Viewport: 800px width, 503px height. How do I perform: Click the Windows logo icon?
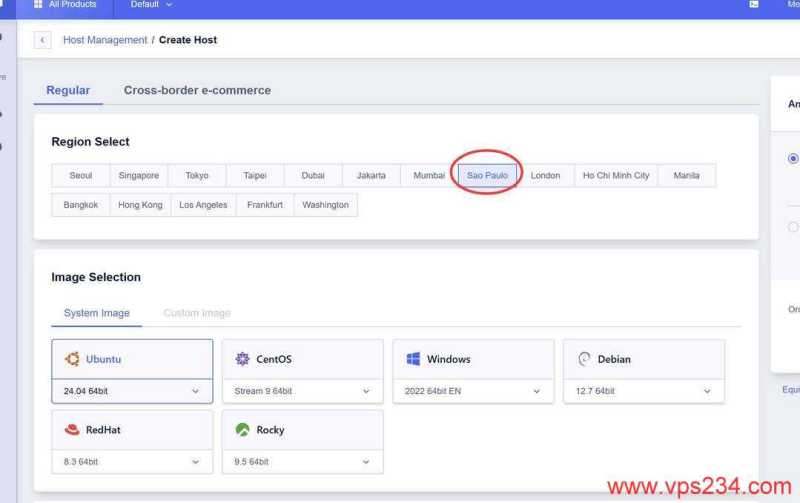413,359
